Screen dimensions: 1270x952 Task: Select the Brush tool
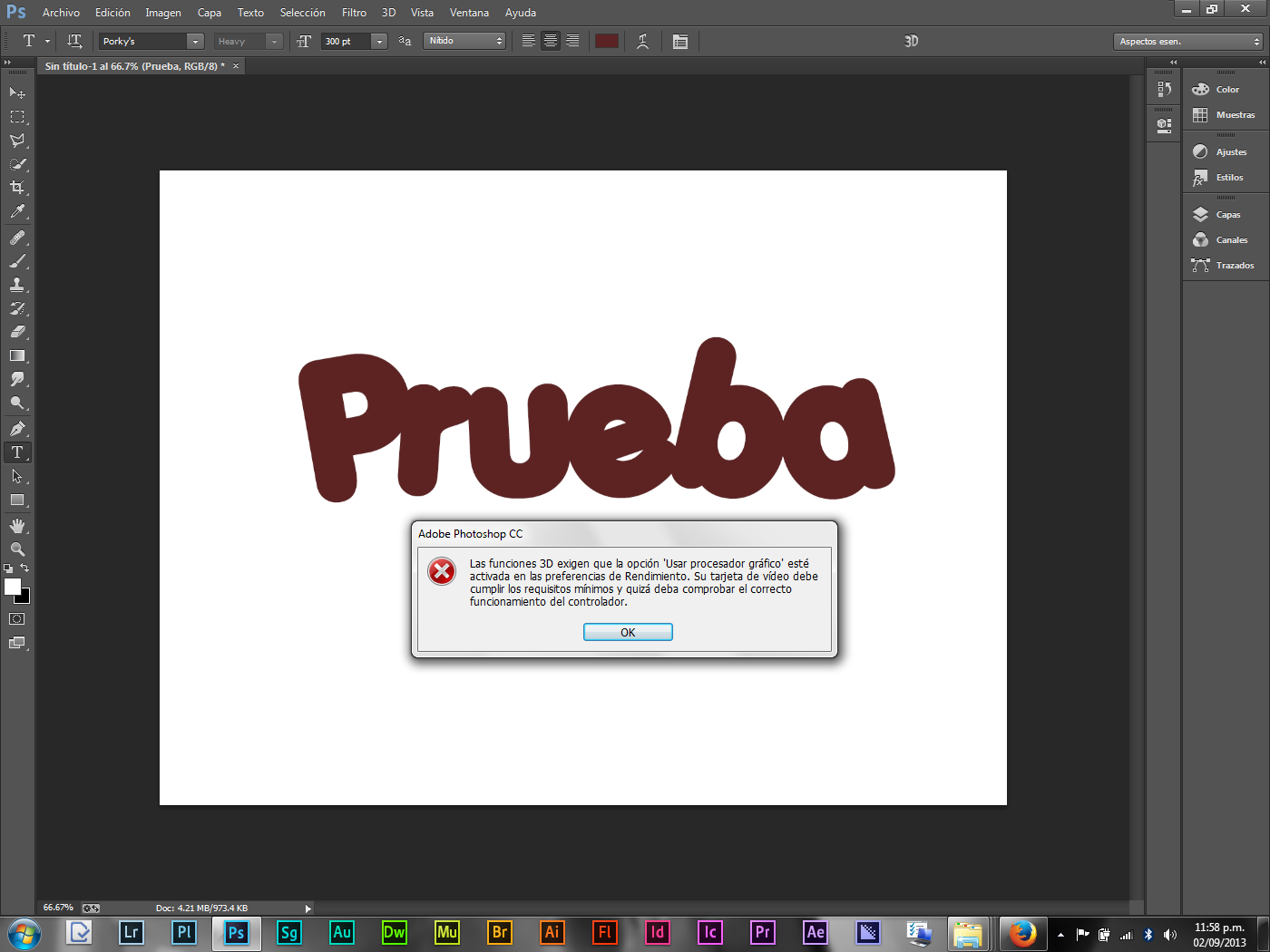click(x=17, y=261)
